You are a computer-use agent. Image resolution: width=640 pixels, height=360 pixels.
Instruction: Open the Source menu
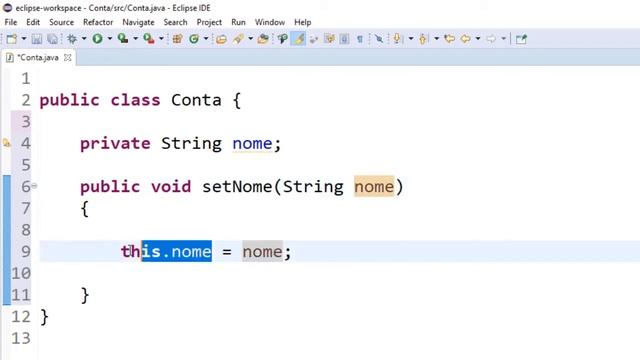pos(62,22)
